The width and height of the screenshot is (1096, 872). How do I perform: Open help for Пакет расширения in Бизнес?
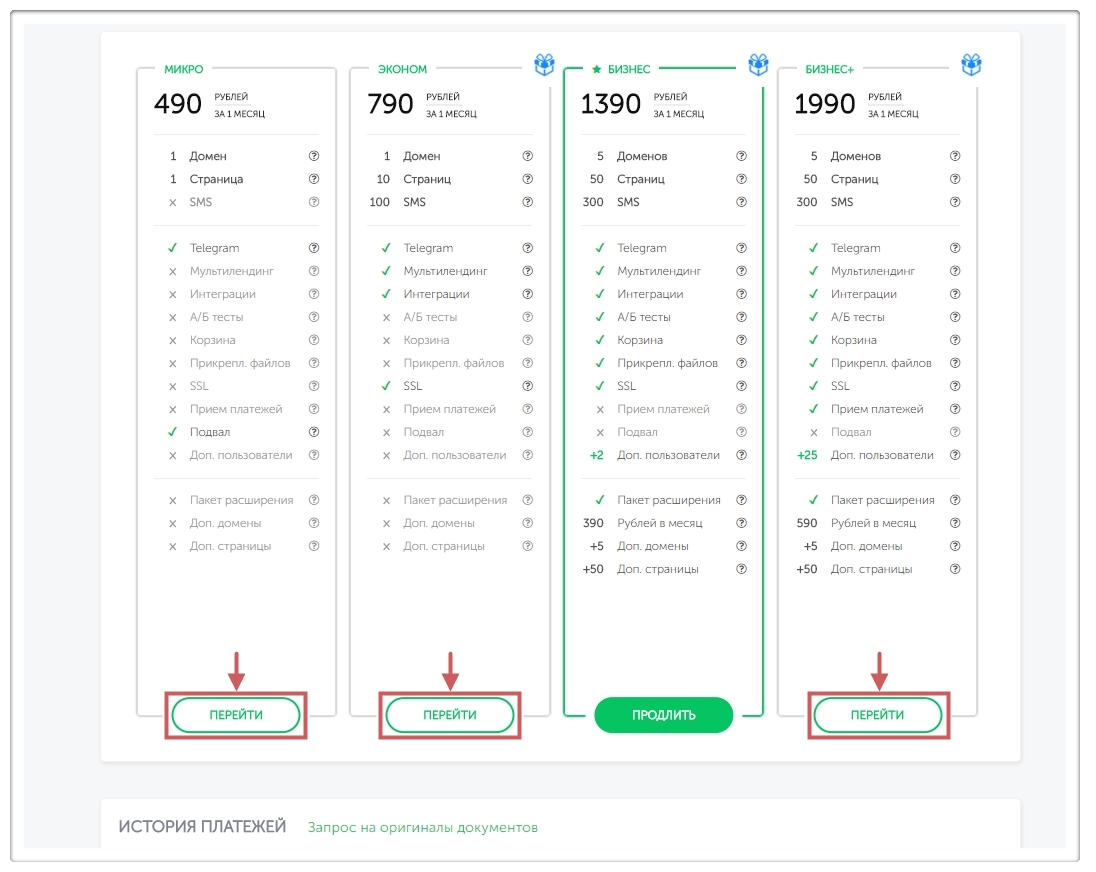pos(741,500)
